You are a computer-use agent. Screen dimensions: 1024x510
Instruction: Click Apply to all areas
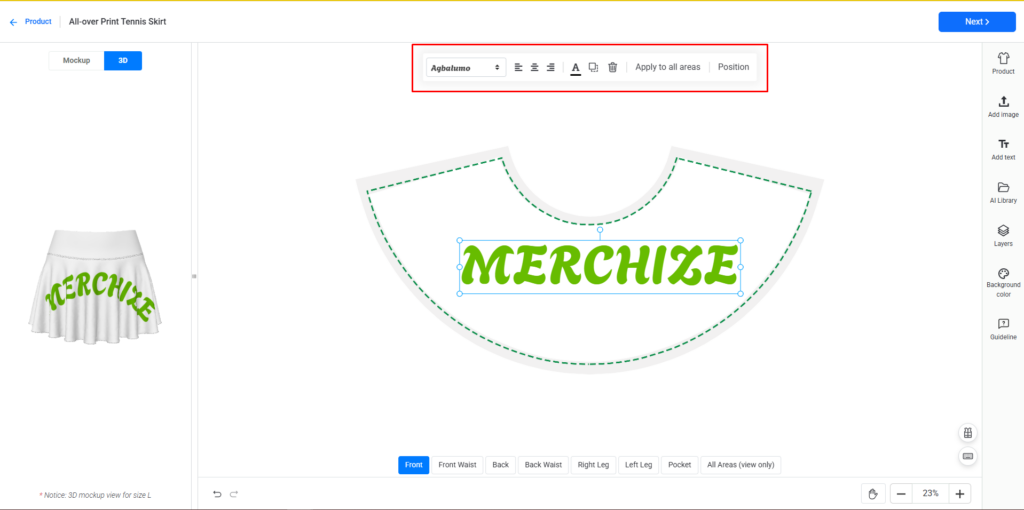coord(668,67)
